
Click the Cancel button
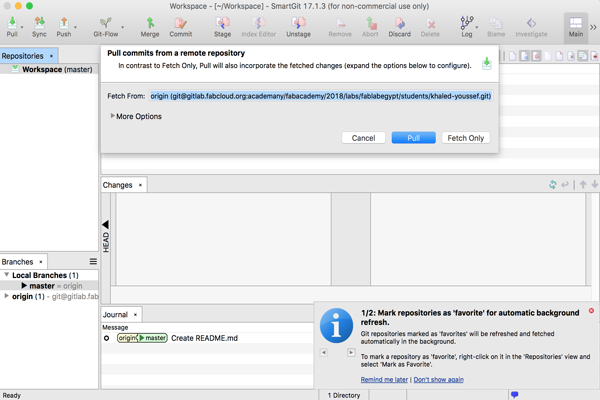(363, 138)
